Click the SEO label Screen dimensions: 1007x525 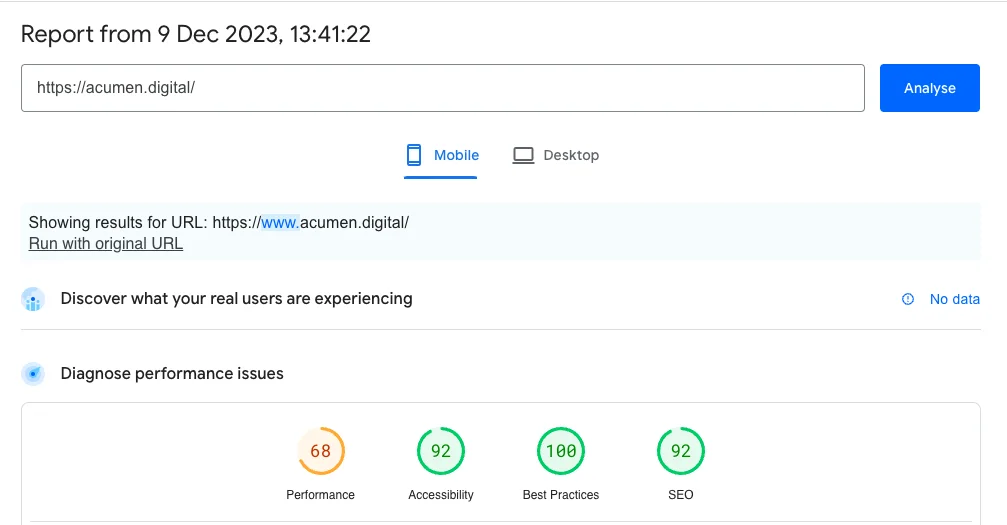click(x=681, y=495)
